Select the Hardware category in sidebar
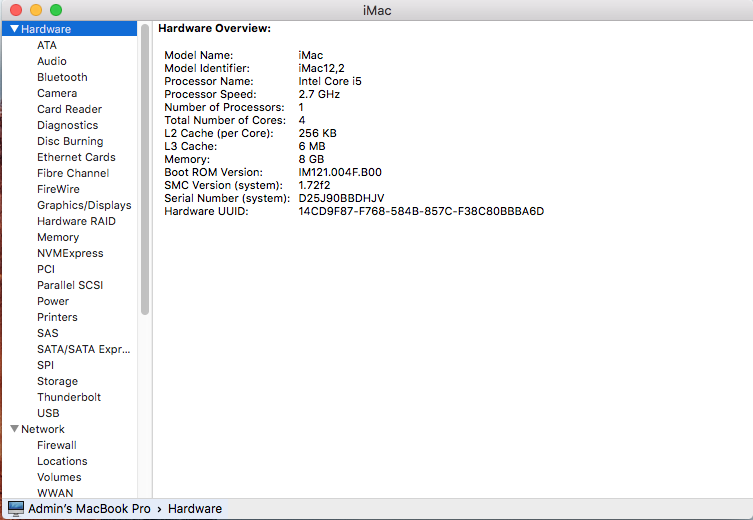This screenshot has width=753, height=520. pyautogui.click(x=69, y=29)
